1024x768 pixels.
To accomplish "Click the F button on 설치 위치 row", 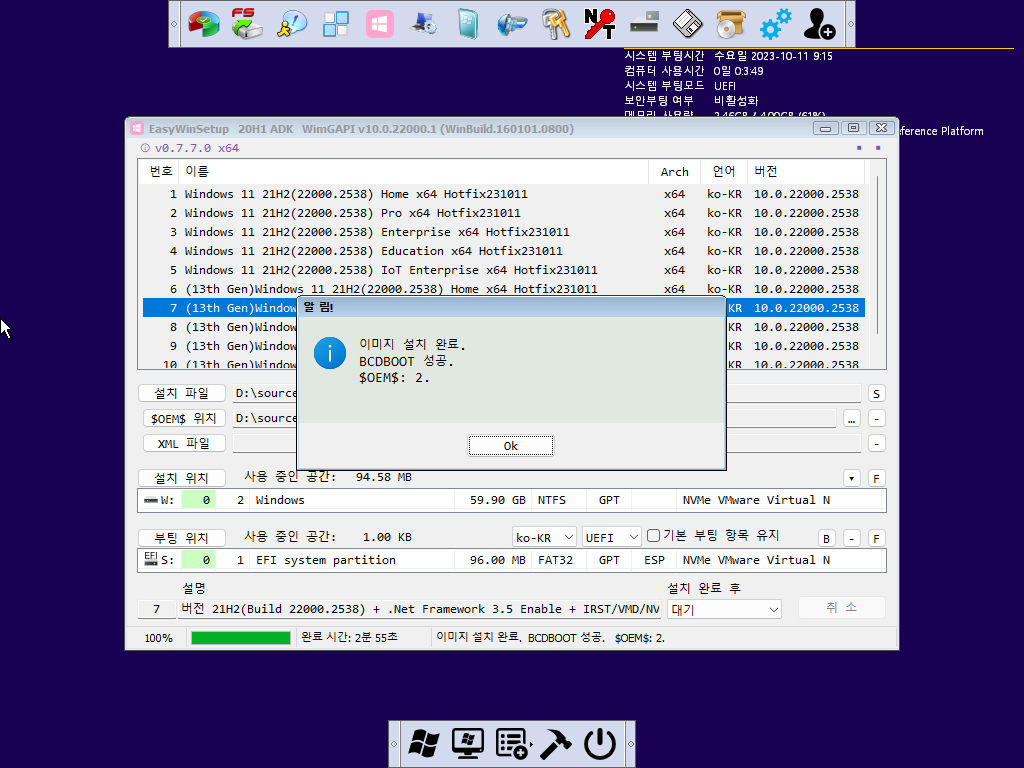I will click(876, 478).
